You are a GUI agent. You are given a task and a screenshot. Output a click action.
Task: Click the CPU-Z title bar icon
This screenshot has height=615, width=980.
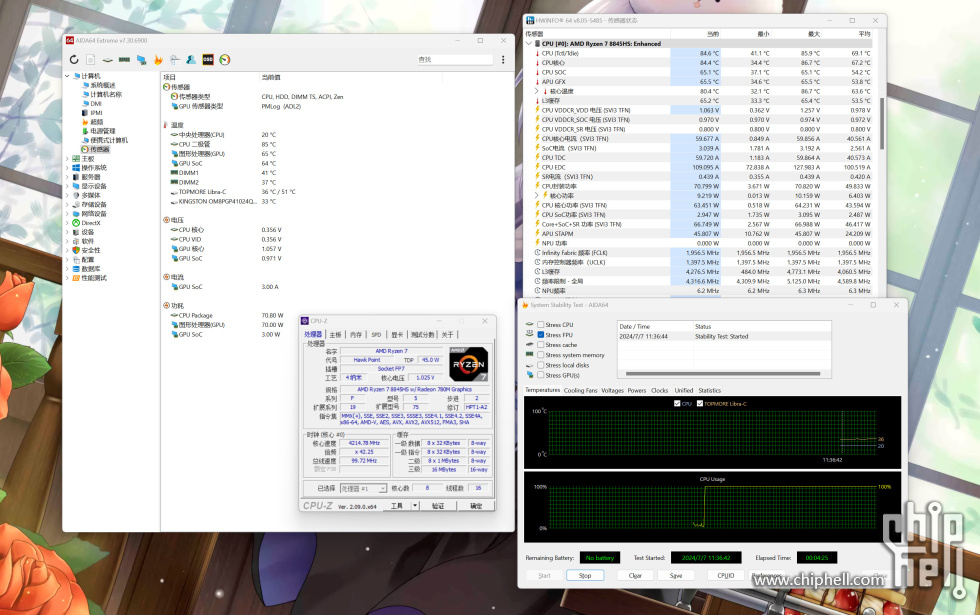305,321
